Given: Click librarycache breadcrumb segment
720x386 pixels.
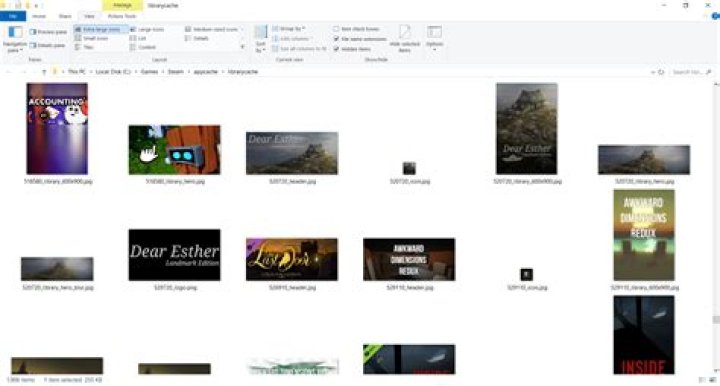Looking at the screenshot, I should [x=242, y=72].
